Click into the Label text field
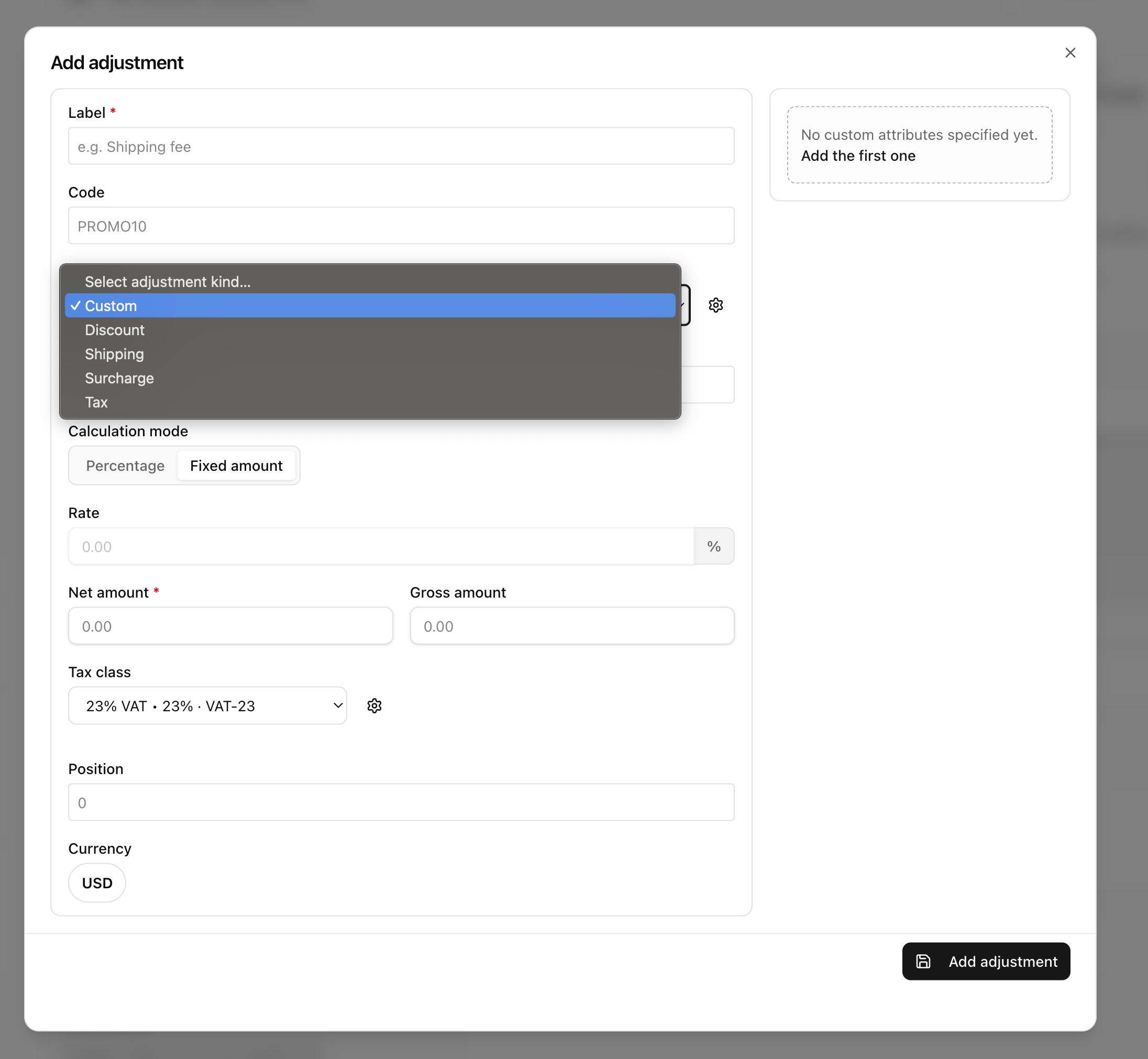 tap(401, 146)
